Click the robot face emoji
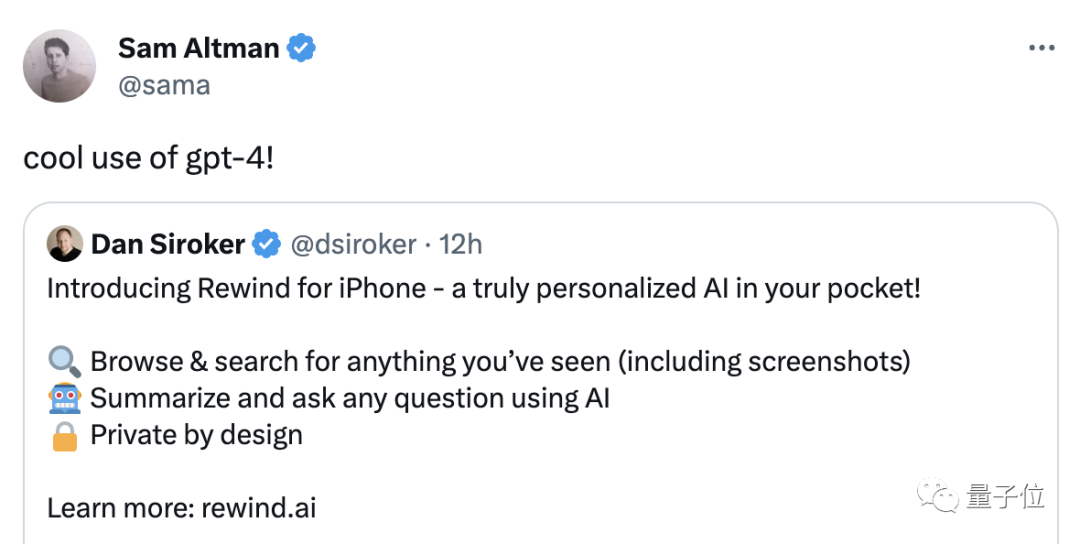The height and width of the screenshot is (544, 1080). click(63, 399)
